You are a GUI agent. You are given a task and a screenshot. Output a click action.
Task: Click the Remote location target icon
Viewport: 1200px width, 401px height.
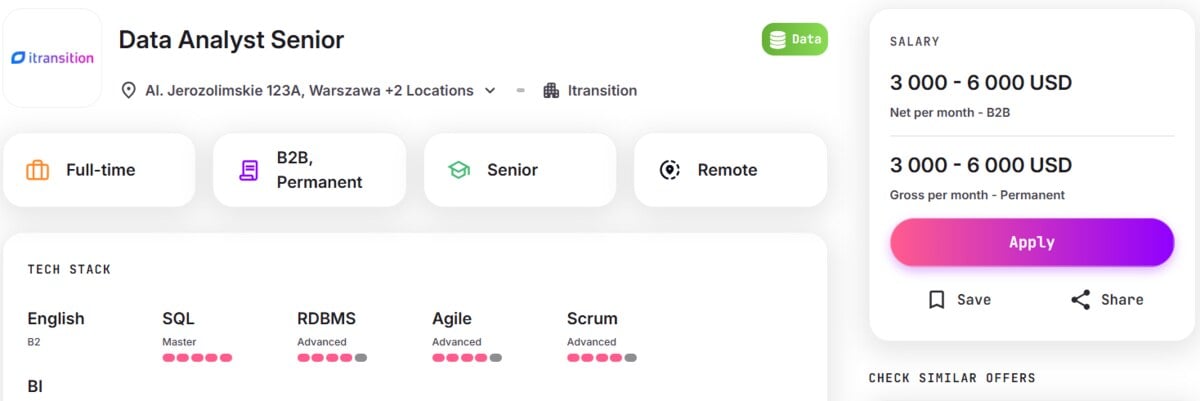(x=670, y=170)
